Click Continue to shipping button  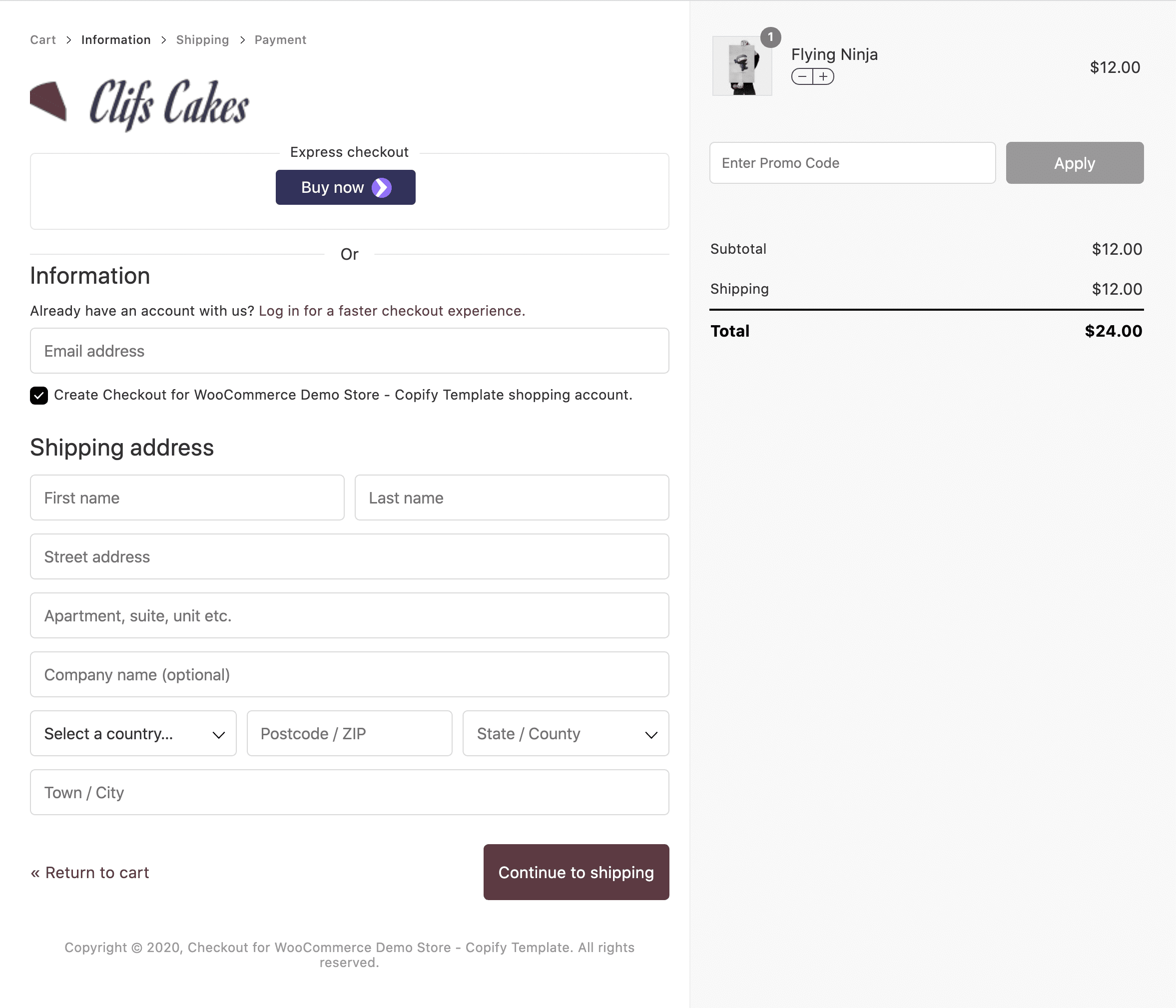pyautogui.click(x=576, y=872)
